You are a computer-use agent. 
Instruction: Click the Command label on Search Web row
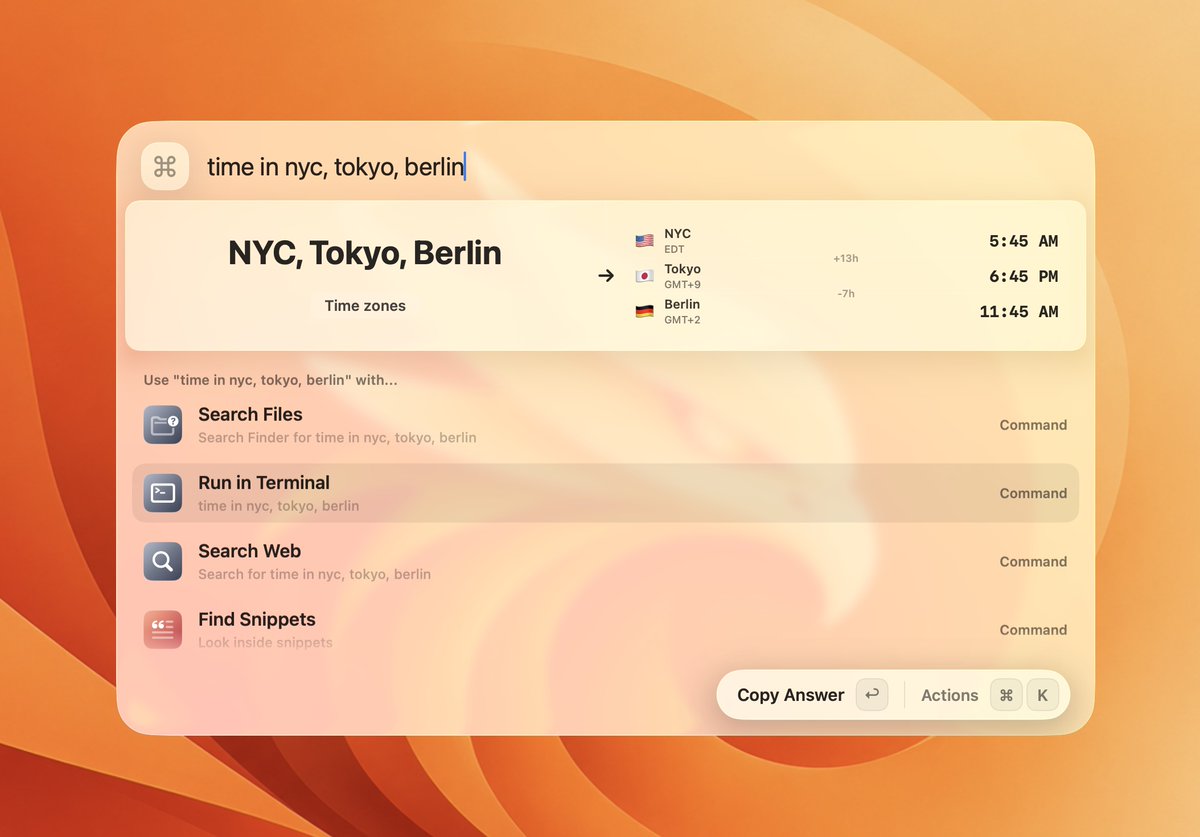click(x=1033, y=562)
